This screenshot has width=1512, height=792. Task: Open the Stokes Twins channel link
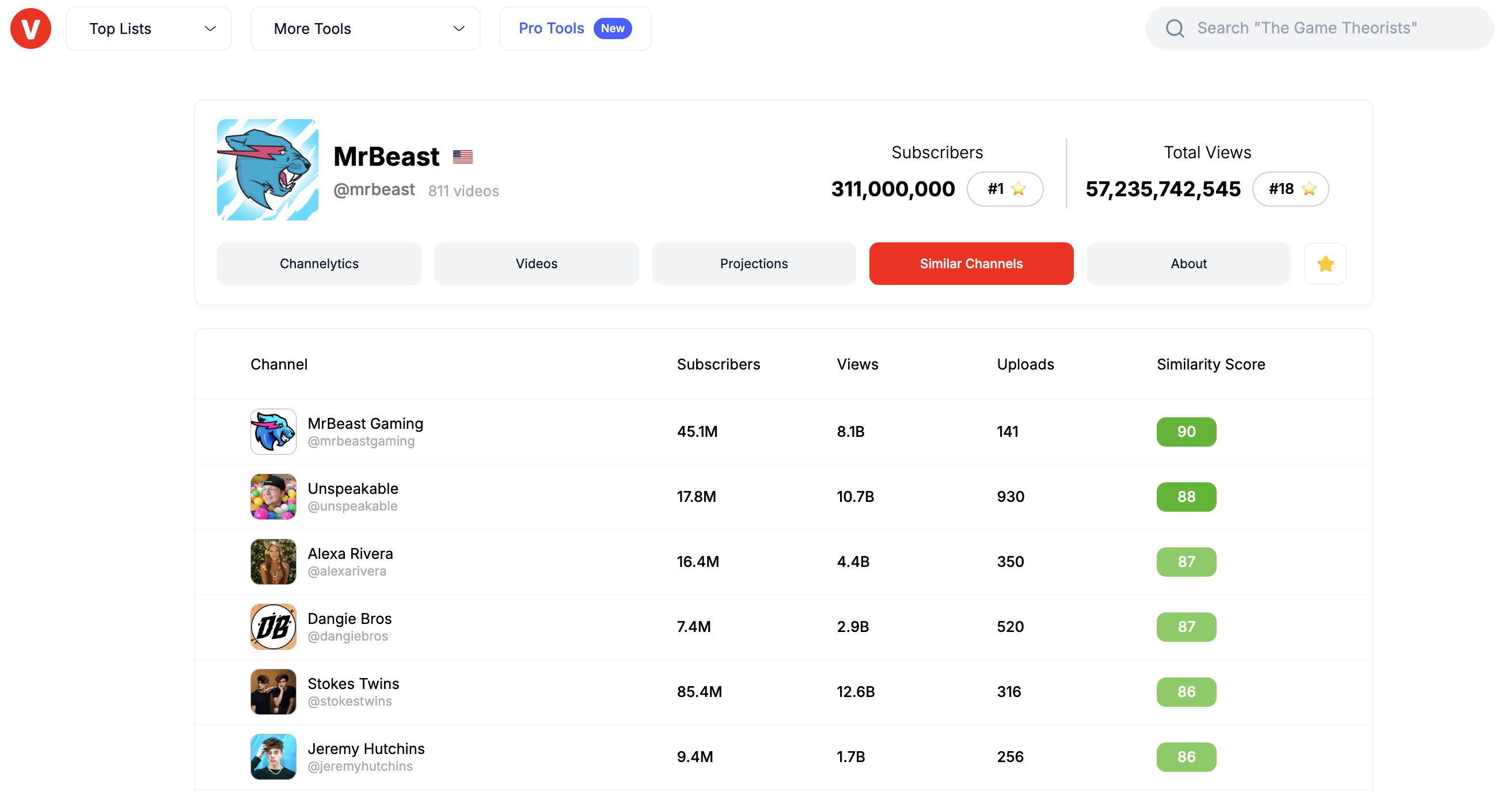pyautogui.click(x=353, y=684)
